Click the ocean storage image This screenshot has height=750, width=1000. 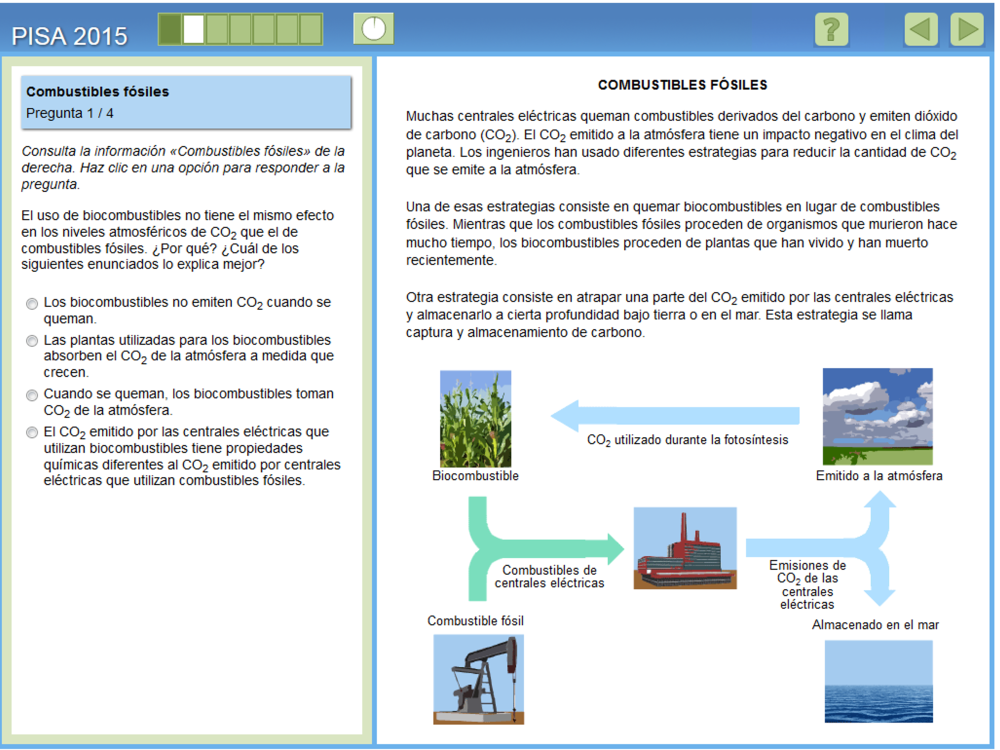[x=877, y=681]
